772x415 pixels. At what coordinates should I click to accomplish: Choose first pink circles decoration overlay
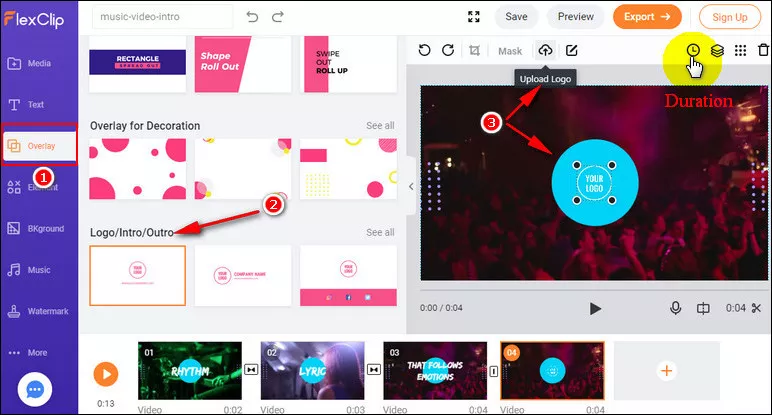click(137, 169)
